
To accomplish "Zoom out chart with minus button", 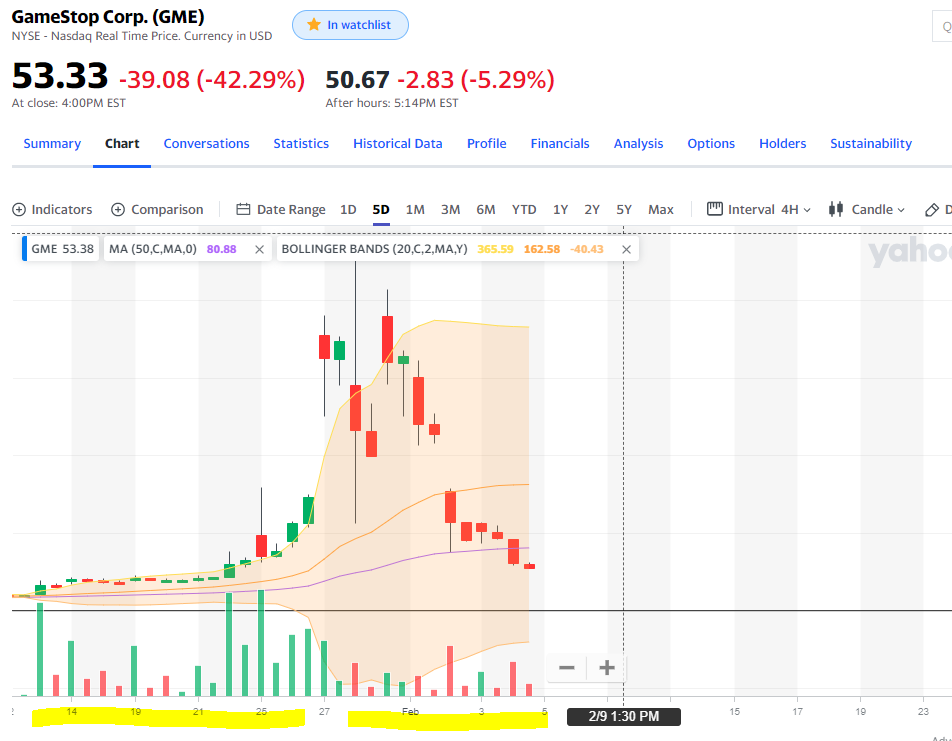I will [x=566, y=668].
